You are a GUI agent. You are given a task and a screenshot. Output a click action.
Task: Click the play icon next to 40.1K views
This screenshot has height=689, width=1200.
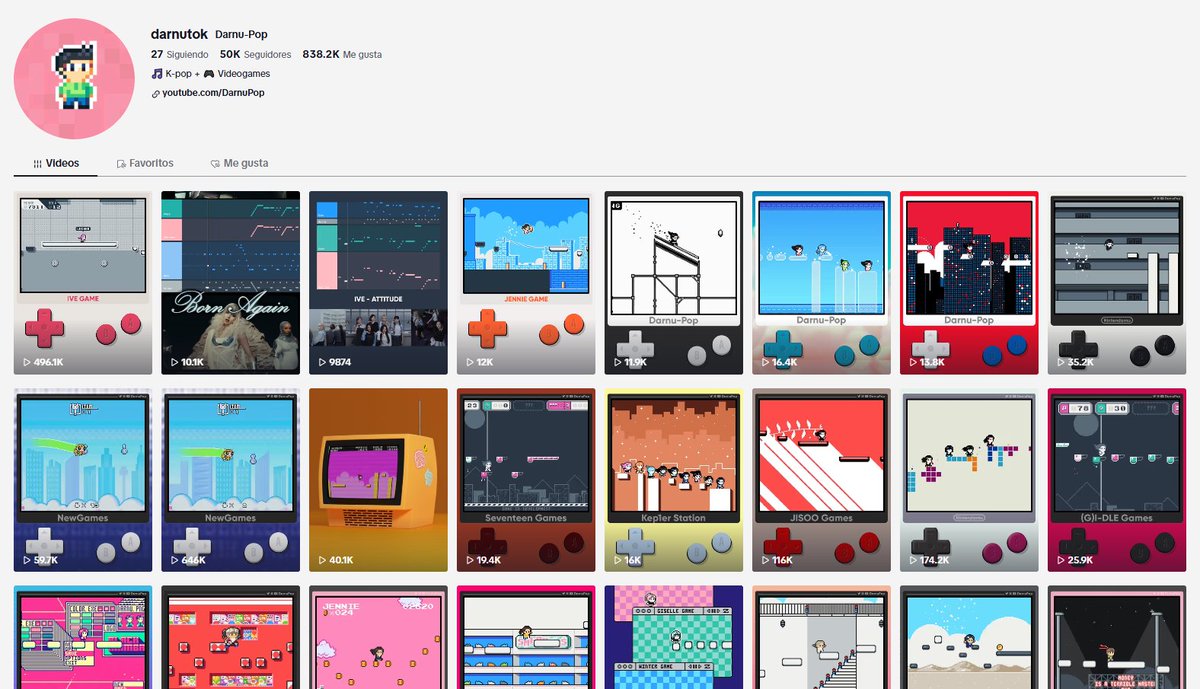[323, 560]
